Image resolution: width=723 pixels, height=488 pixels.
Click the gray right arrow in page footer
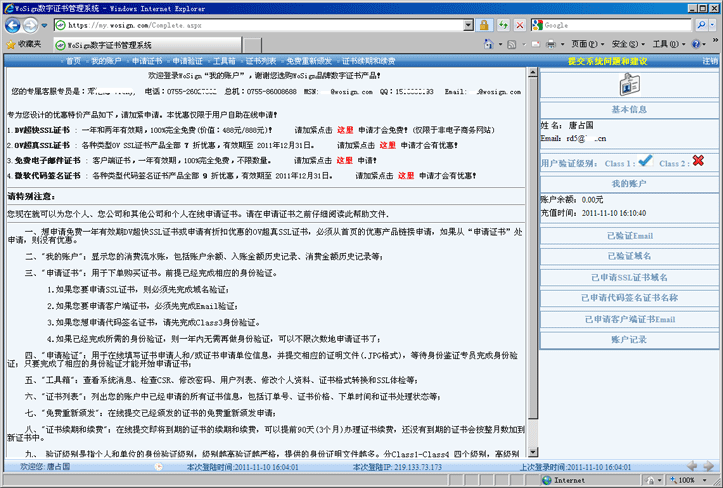coord(708,466)
